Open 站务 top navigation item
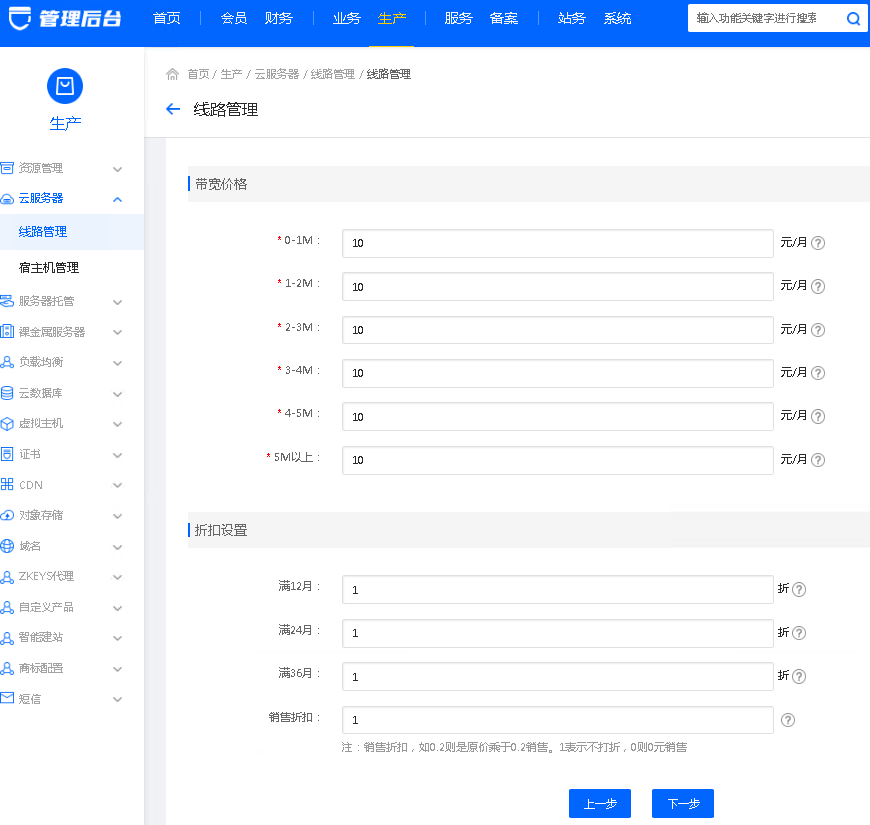 (571, 18)
